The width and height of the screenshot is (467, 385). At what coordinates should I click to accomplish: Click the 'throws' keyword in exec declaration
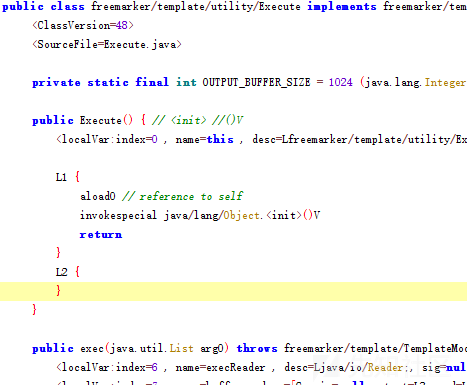[257, 349]
